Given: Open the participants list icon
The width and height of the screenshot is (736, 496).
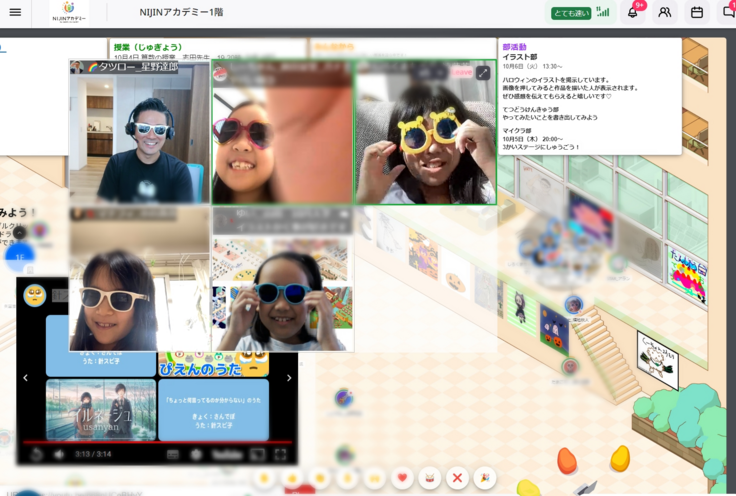Looking at the screenshot, I should pyautogui.click(x=664, y=12).
